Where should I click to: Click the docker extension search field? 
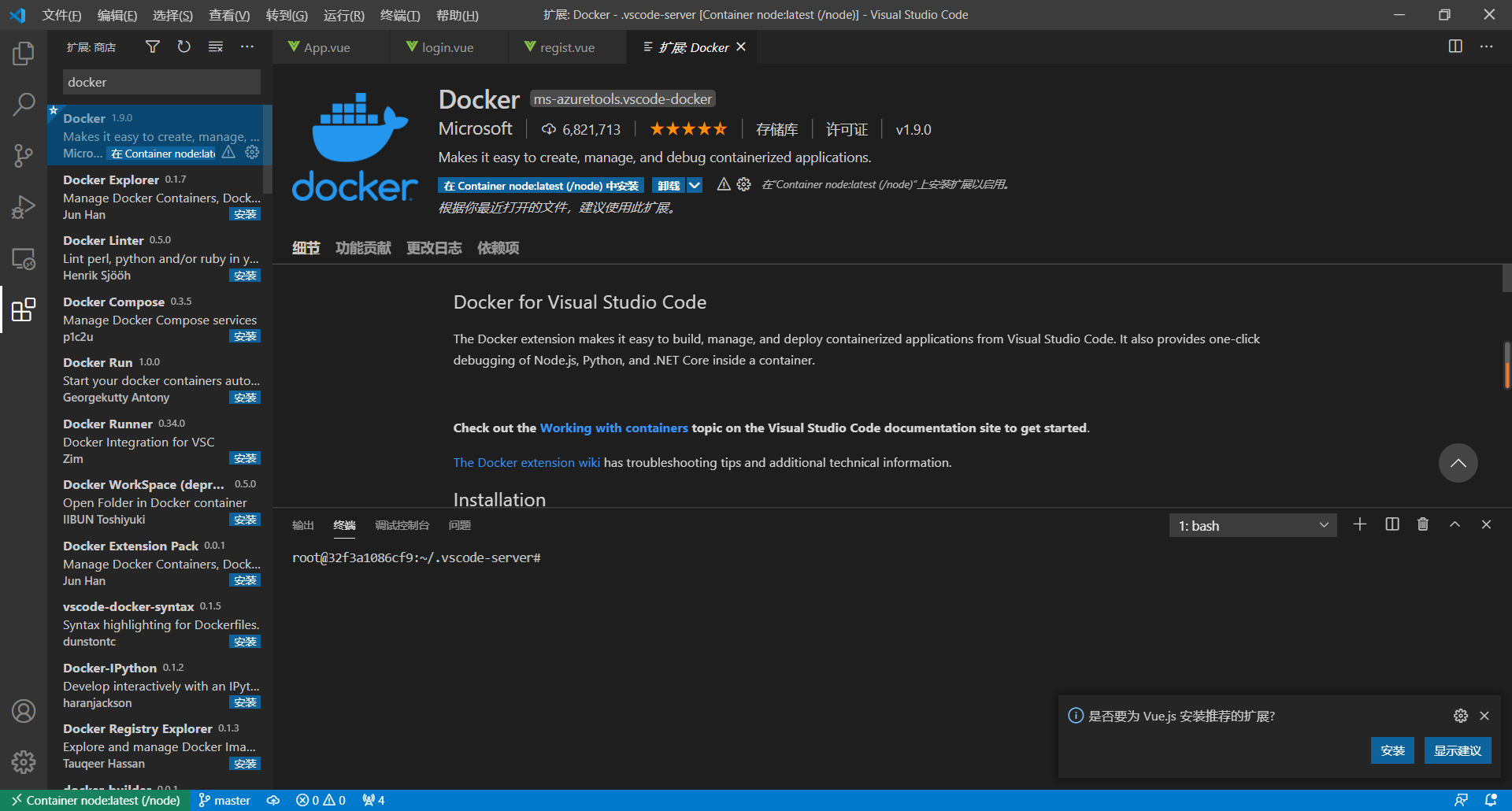pos(161,82)
